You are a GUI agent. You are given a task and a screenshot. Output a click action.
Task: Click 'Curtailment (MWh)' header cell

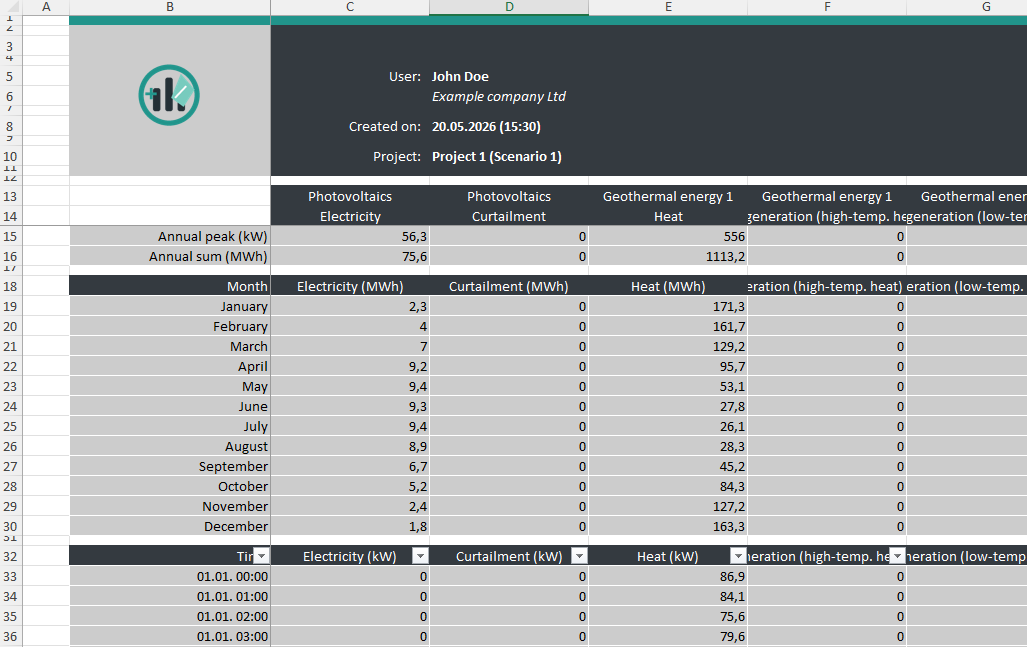pyautogui.click(x=509, y=286)
